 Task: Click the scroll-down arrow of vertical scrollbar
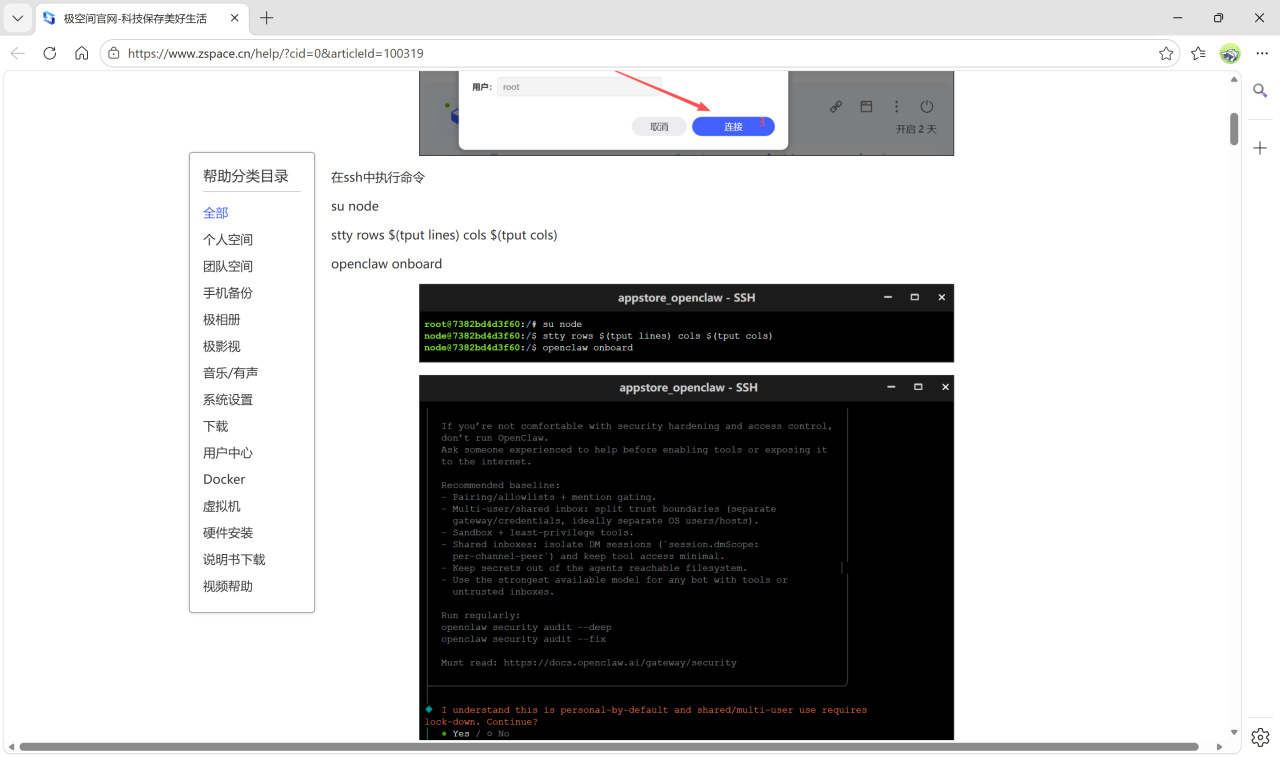1234,733
